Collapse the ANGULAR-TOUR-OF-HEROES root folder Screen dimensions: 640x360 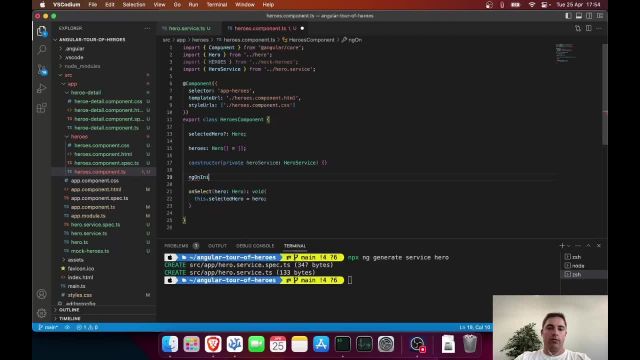[x=92, y=40]
